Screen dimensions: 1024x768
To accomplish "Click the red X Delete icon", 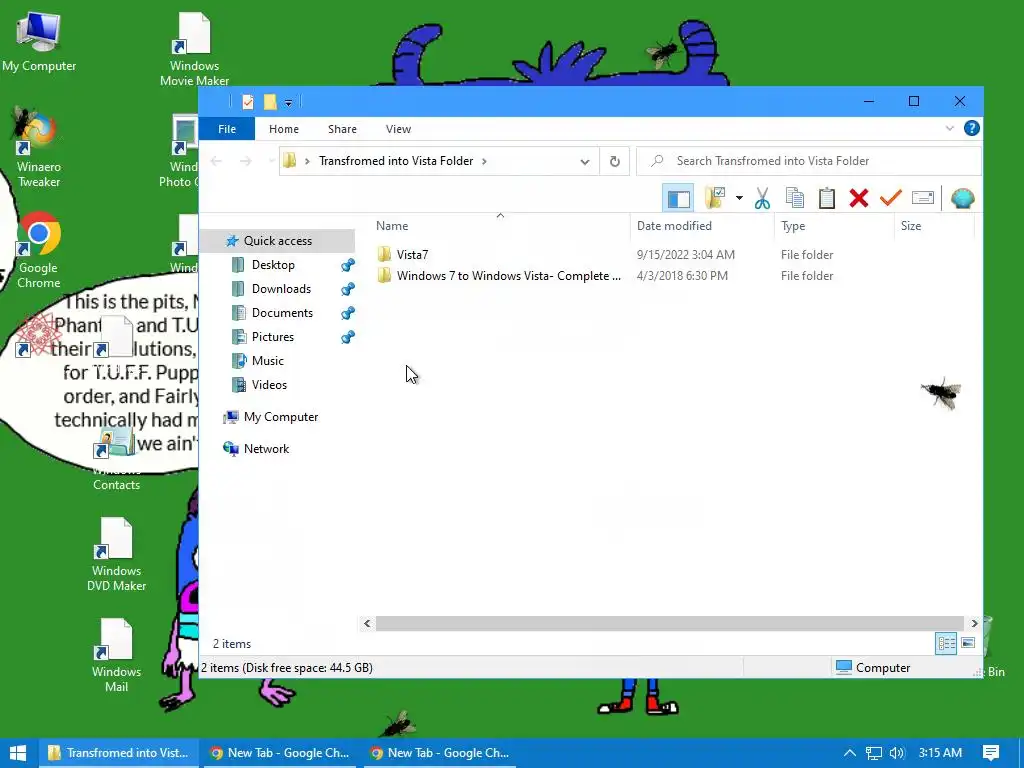I will click(x=859, y=198).
